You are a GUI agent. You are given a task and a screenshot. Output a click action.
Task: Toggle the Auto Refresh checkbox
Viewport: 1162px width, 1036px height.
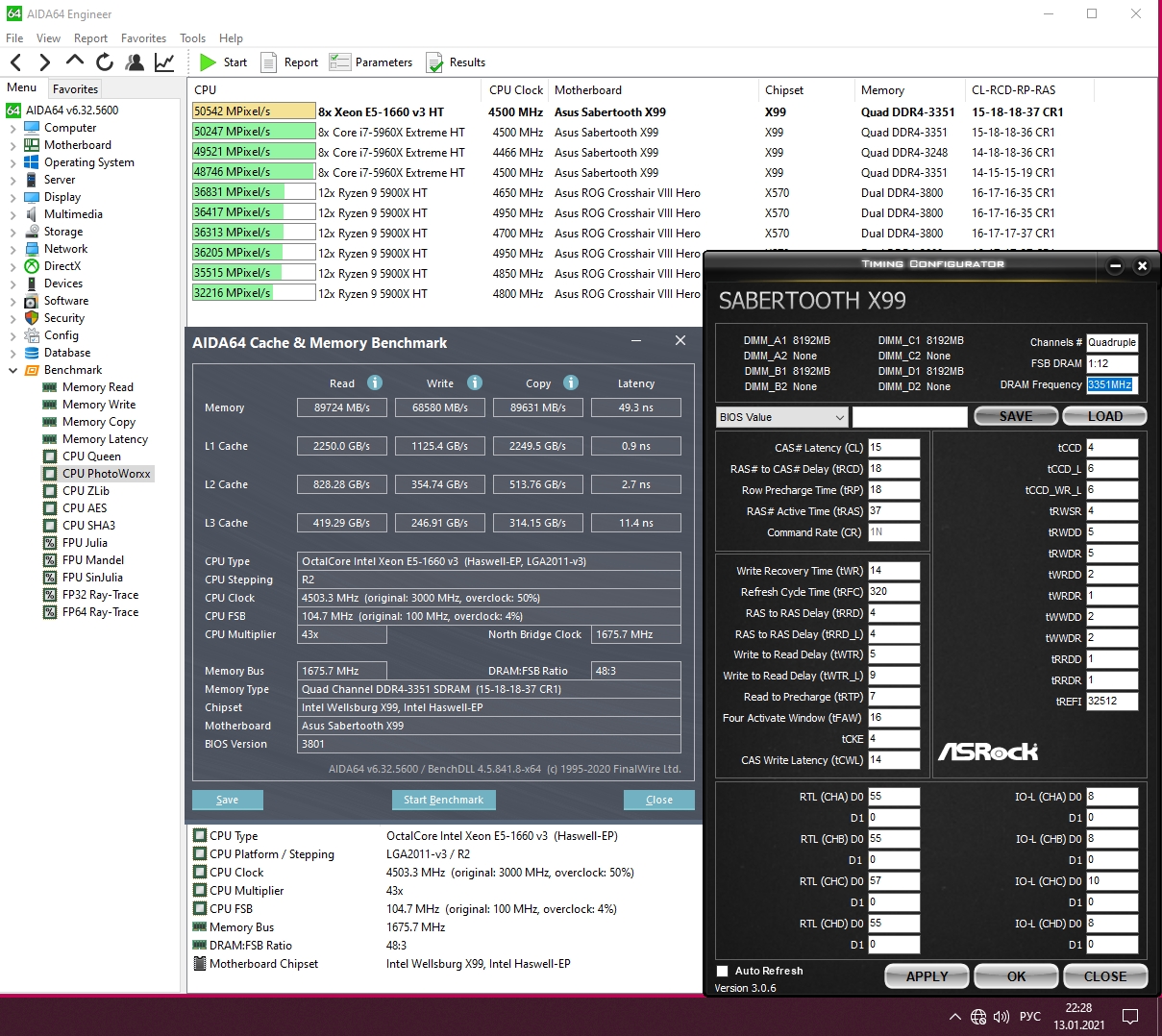(x=723, y=971)
